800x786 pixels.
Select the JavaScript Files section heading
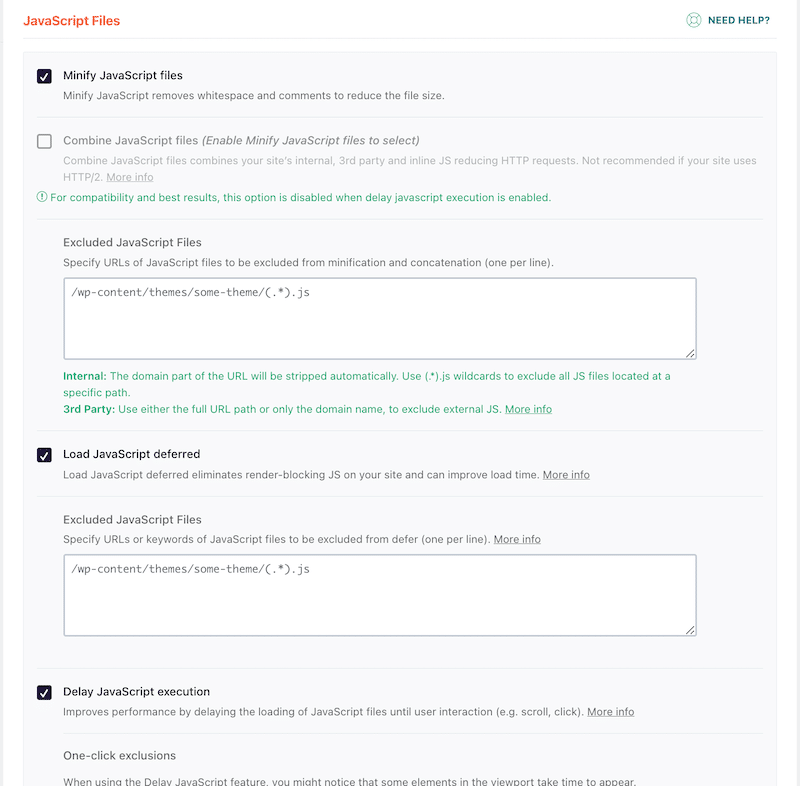71,20
